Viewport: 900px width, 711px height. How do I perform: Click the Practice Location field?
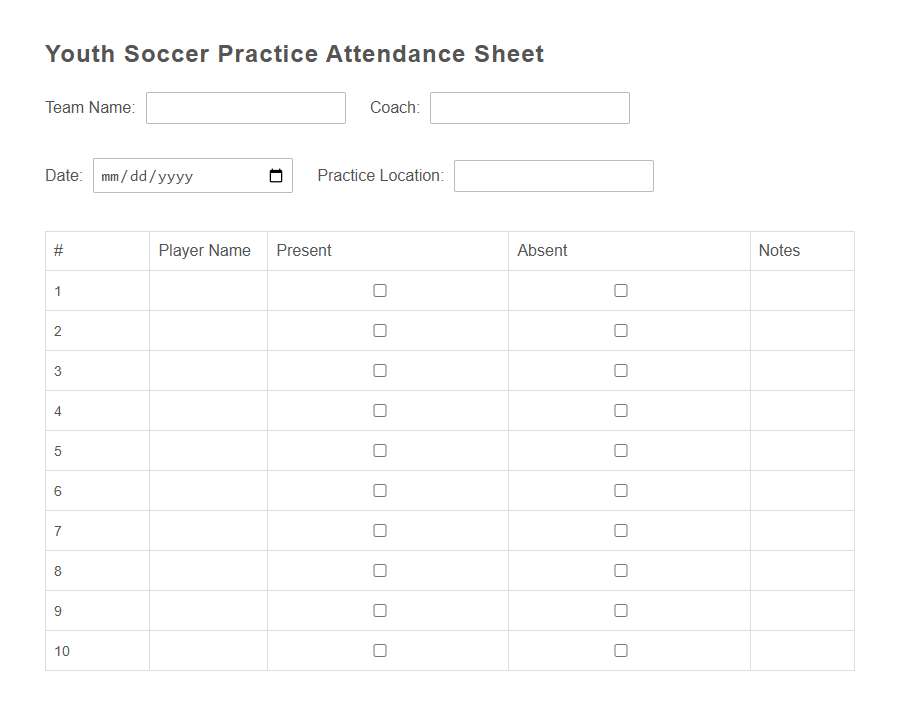tap(553, 175)
